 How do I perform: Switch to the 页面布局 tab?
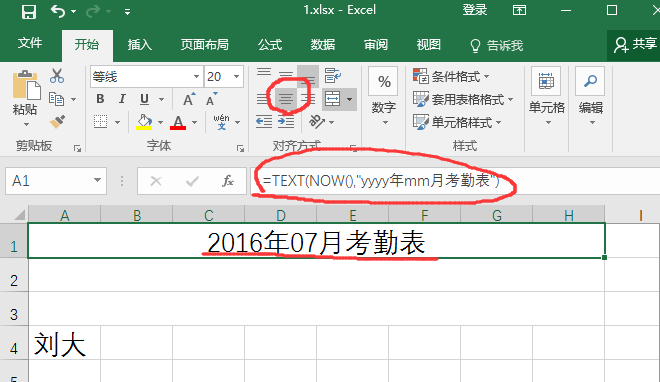tap(205, 45)
